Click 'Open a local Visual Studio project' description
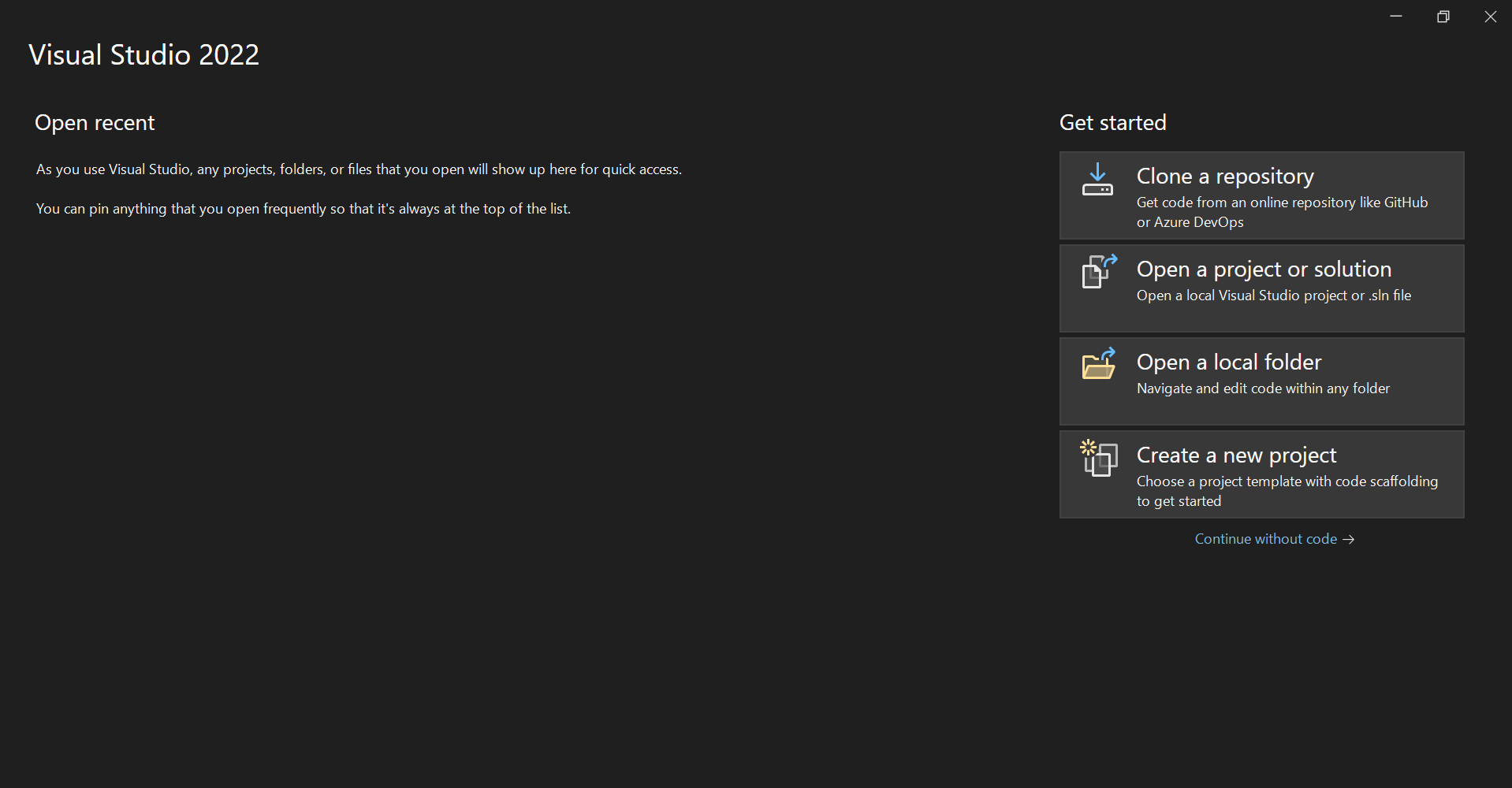Viewport: 1512px width, 788px height. [1274, 295]
